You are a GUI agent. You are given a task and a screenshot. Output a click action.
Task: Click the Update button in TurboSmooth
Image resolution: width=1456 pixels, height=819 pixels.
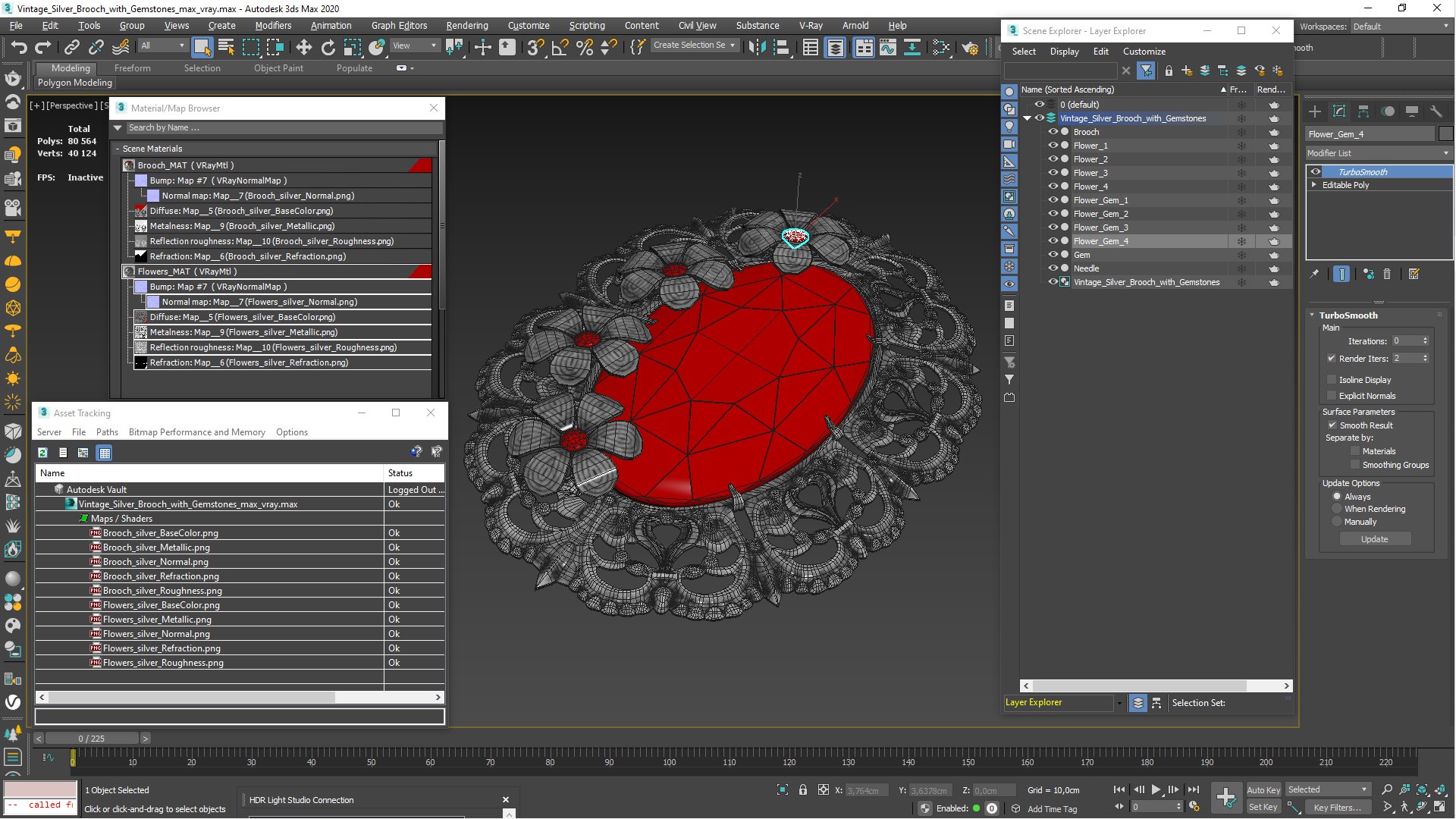tap(1374, 538)
